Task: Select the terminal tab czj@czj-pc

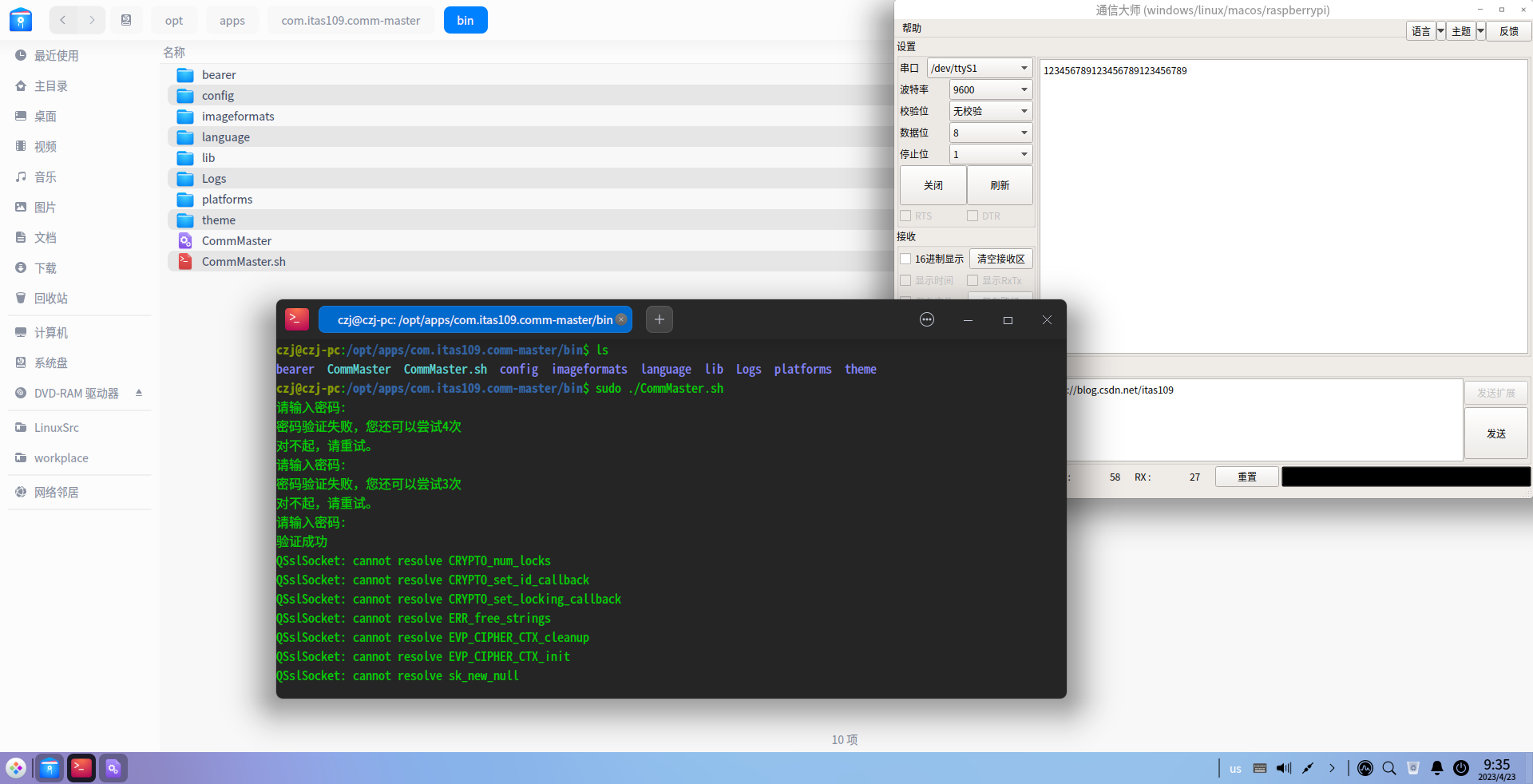Action: tap(475, 319)
